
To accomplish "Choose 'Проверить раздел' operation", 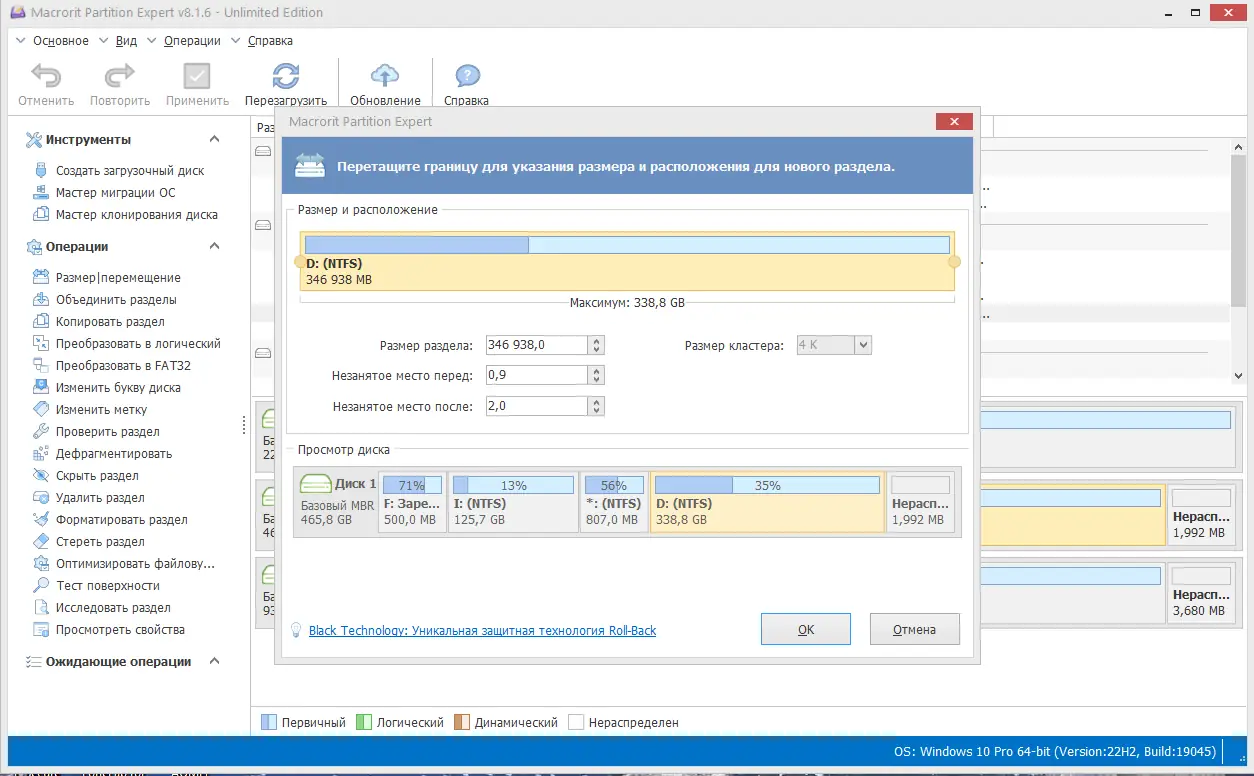I will 108,432.
